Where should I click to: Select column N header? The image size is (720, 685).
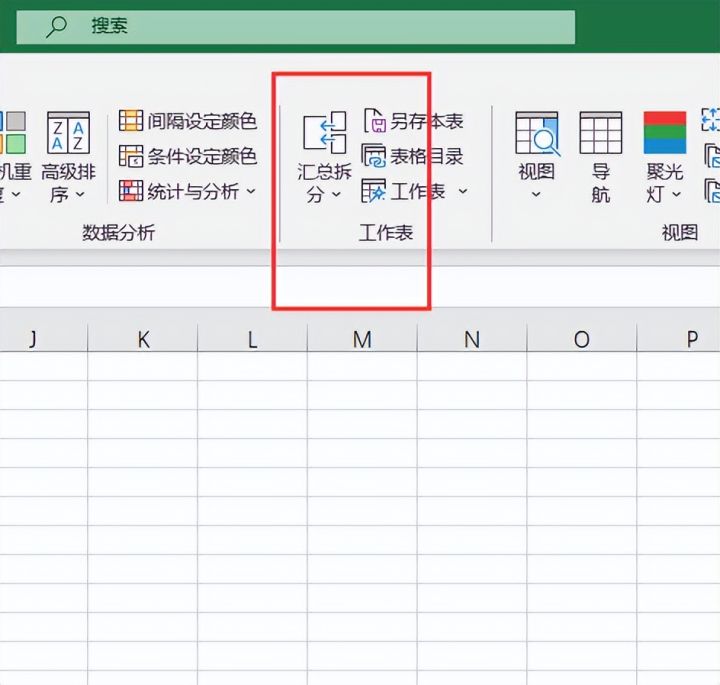(x=472, y=339)
